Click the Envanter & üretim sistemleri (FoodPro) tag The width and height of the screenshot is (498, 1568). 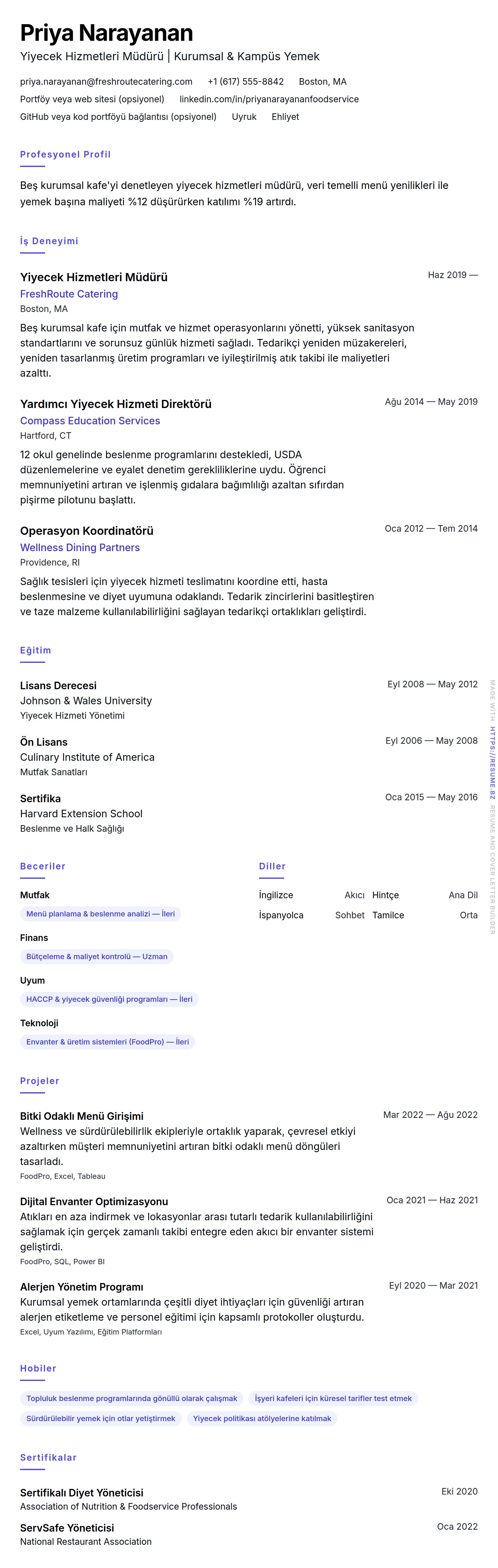(107, 1041)
